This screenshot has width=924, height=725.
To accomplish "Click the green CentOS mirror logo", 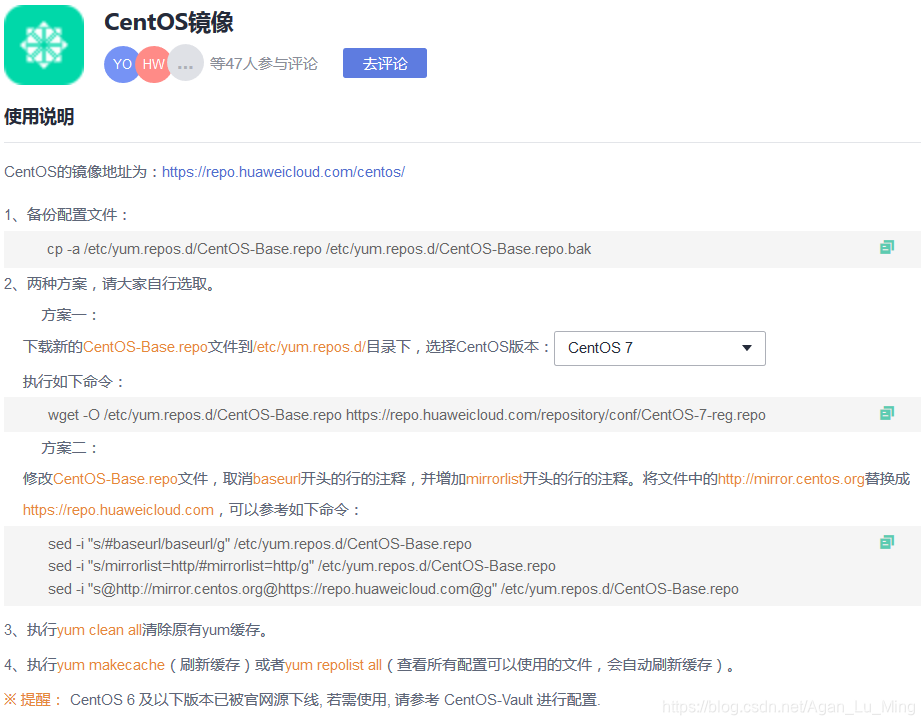I will coord(44,45).
